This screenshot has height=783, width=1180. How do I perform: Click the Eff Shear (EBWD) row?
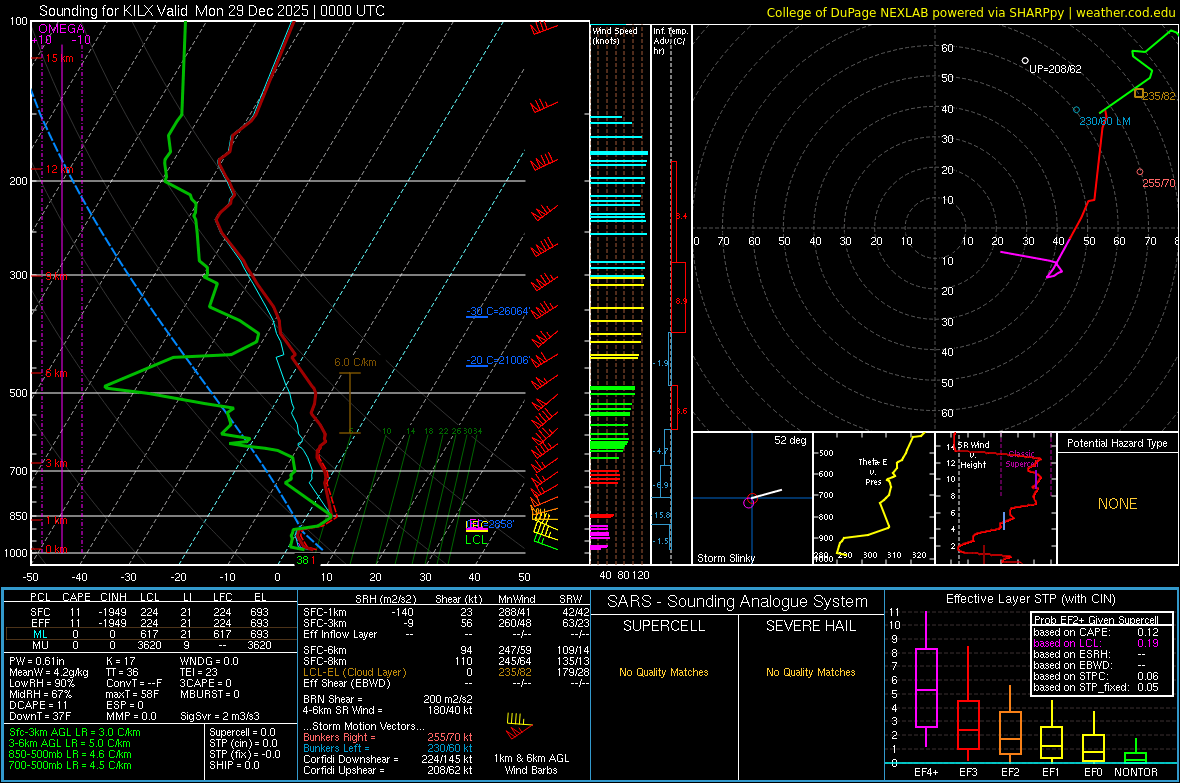point(446,684)
